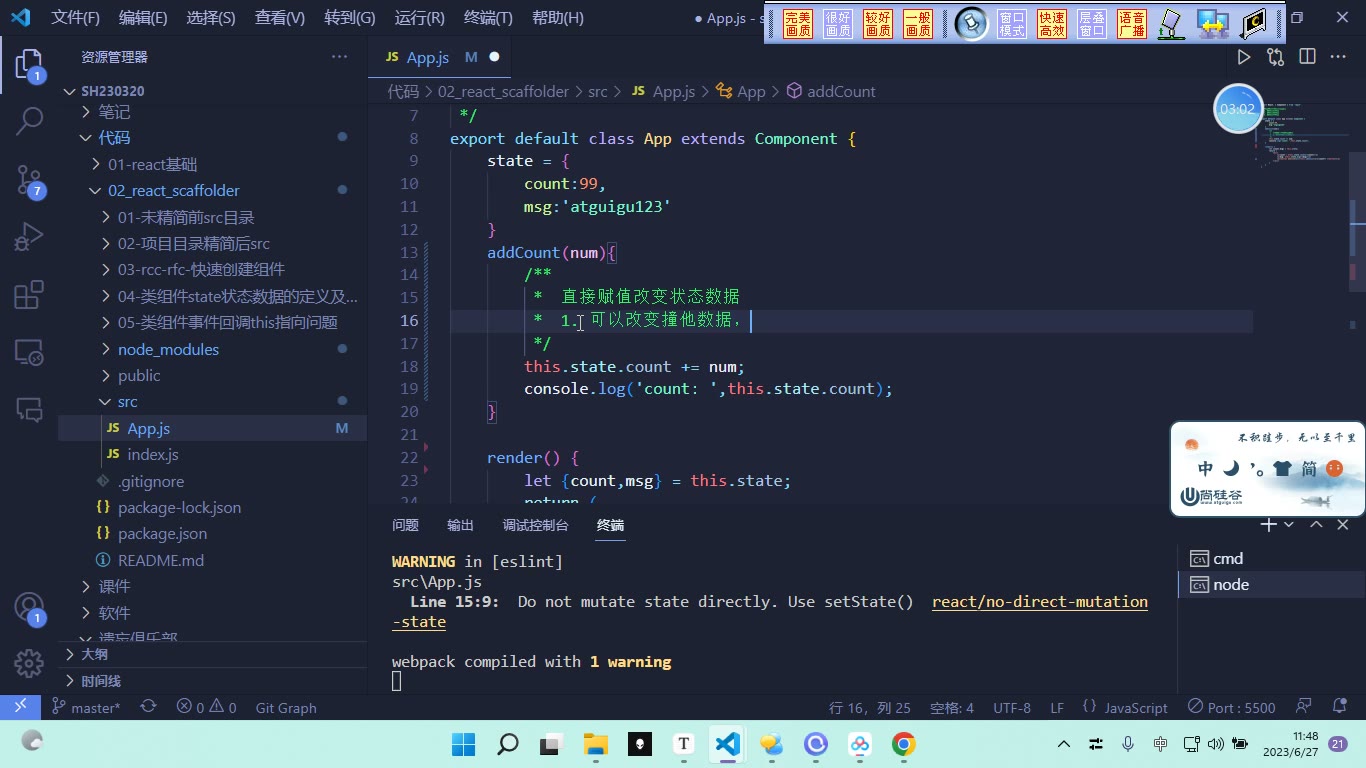
Task: Open the Extensions view
Action: click(29, 295)
